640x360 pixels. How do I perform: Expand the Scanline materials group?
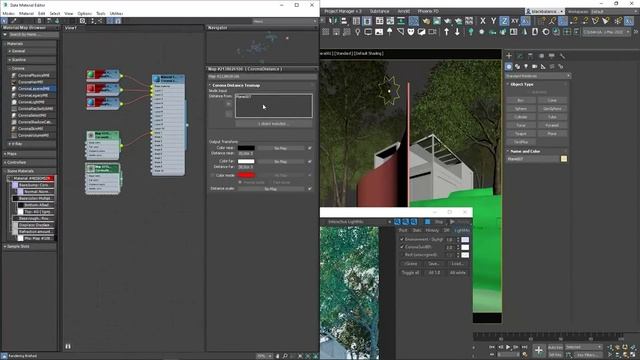tap(10, 60)
